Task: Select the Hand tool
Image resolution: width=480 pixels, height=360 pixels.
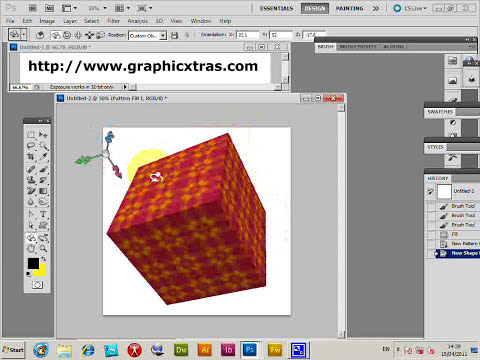Action: pyautogui.click(x=31, y=248)
